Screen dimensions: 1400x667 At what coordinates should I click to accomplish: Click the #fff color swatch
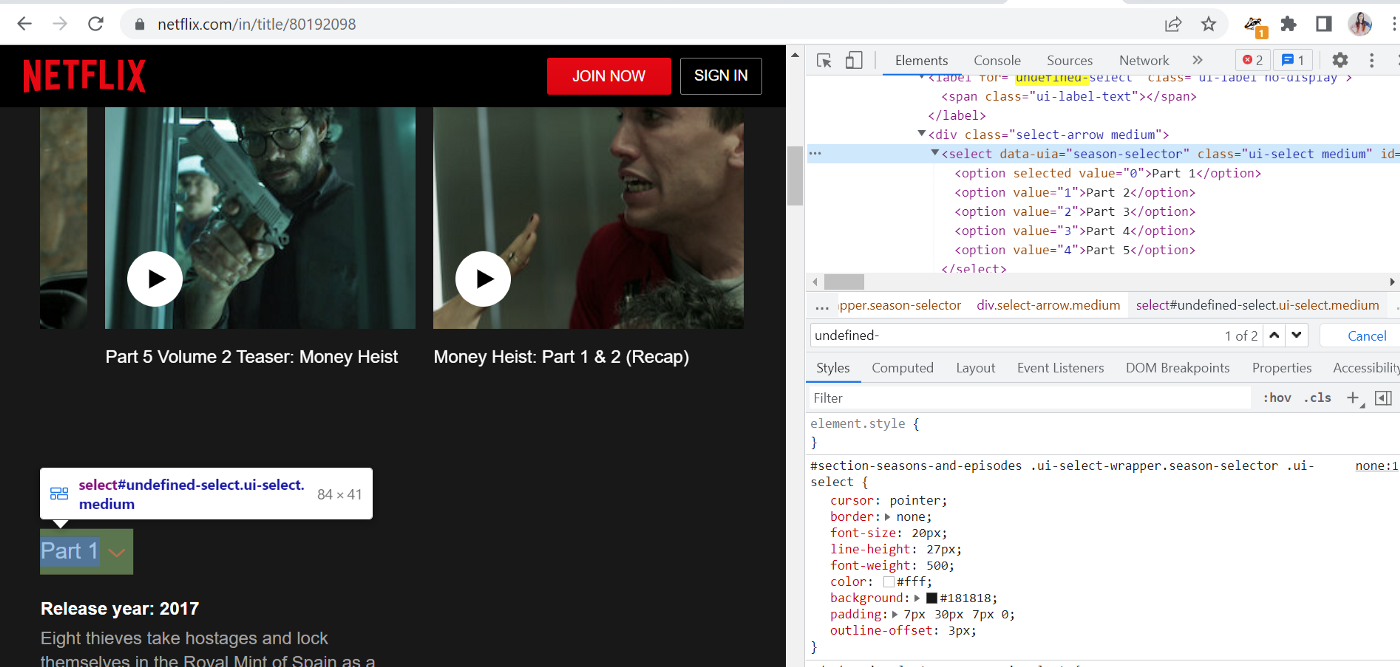point(888,582)
